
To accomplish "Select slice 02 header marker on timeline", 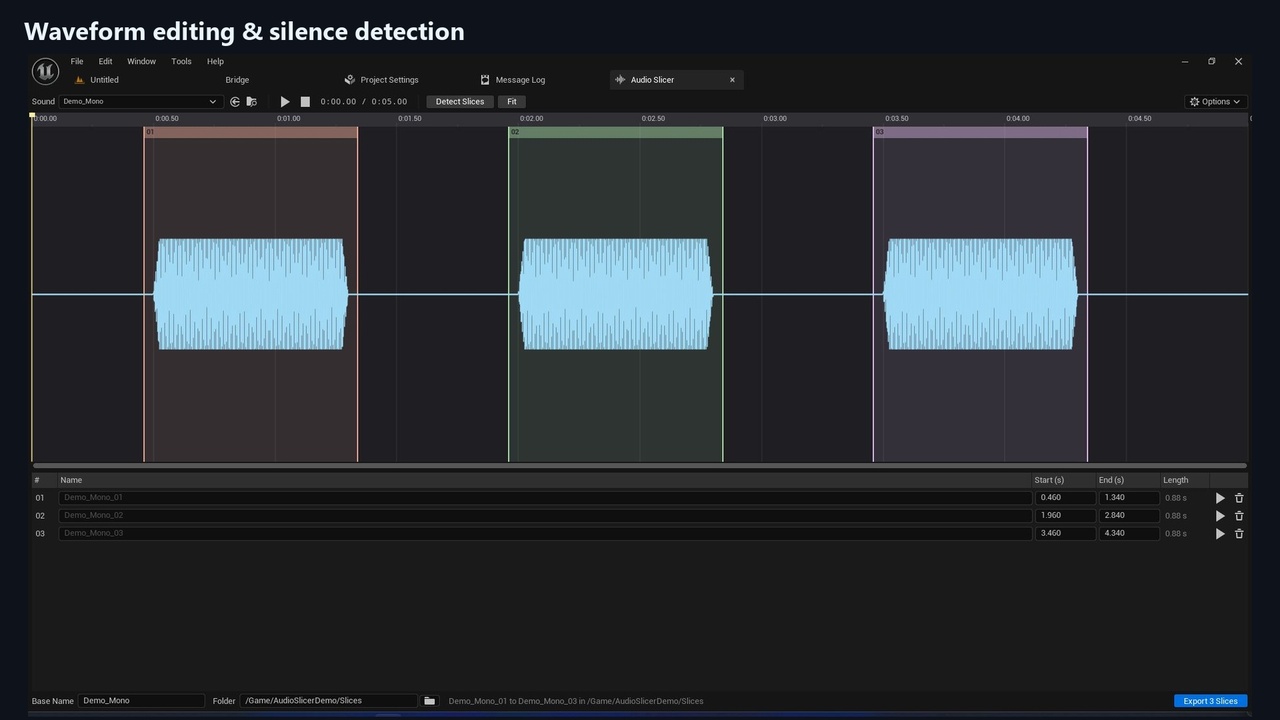I will (x=616, y=132).
